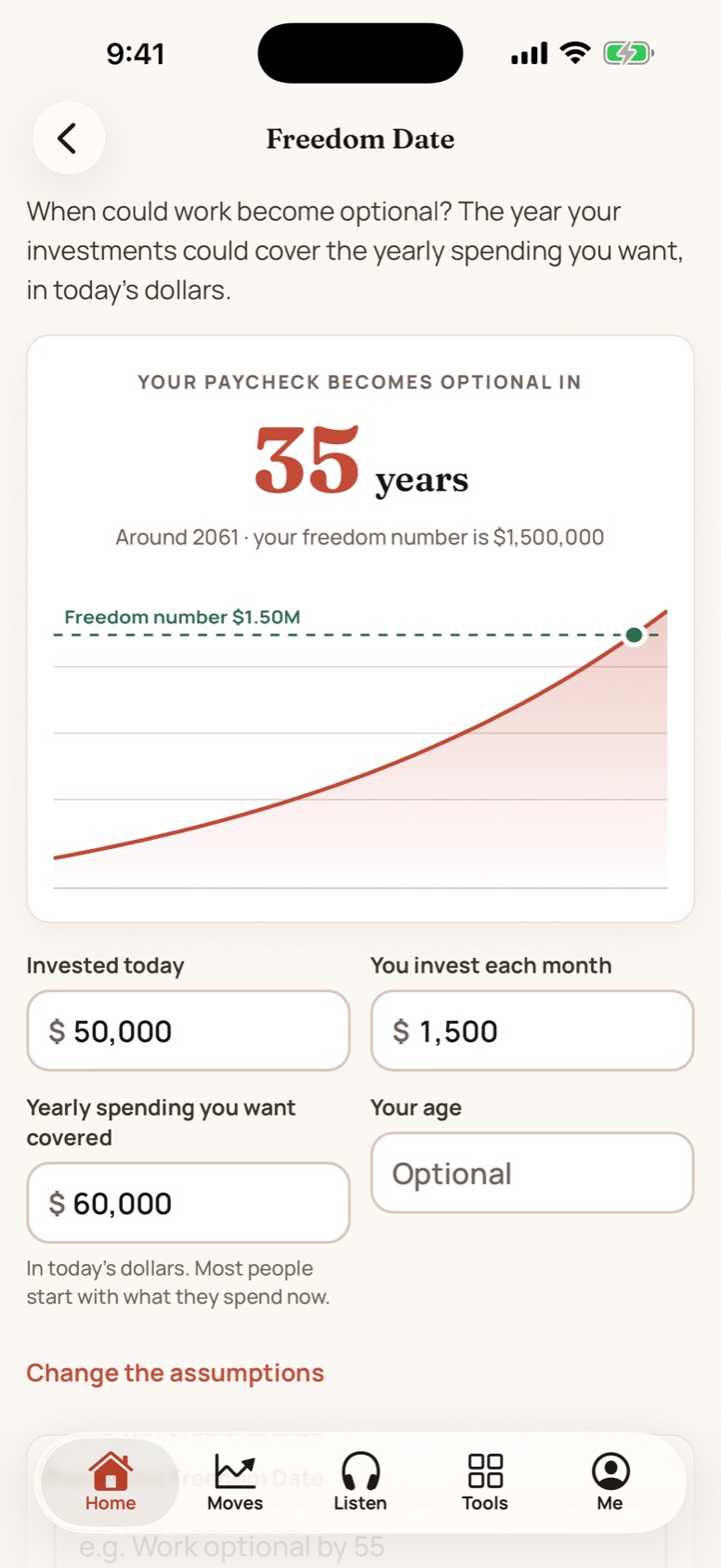Open the Listen headphones icon
The width and height of the screenshot is (721, 1568).
pos(360,1470)
